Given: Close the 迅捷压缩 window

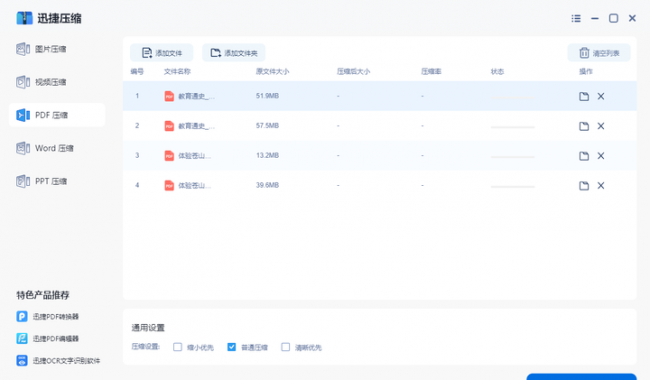Looking at the screenshot, I should 632,18.
